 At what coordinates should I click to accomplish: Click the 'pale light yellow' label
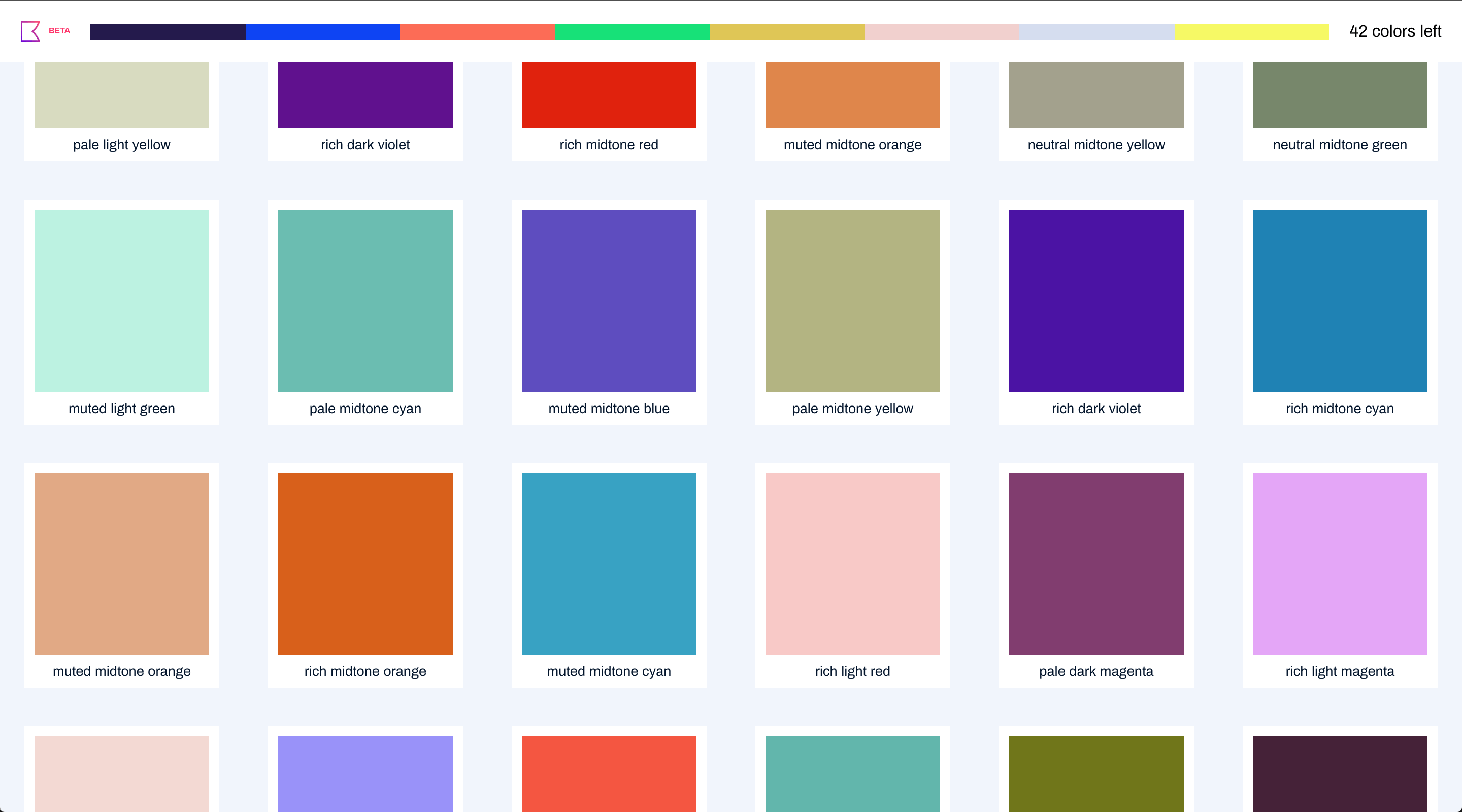click(121, 145)
